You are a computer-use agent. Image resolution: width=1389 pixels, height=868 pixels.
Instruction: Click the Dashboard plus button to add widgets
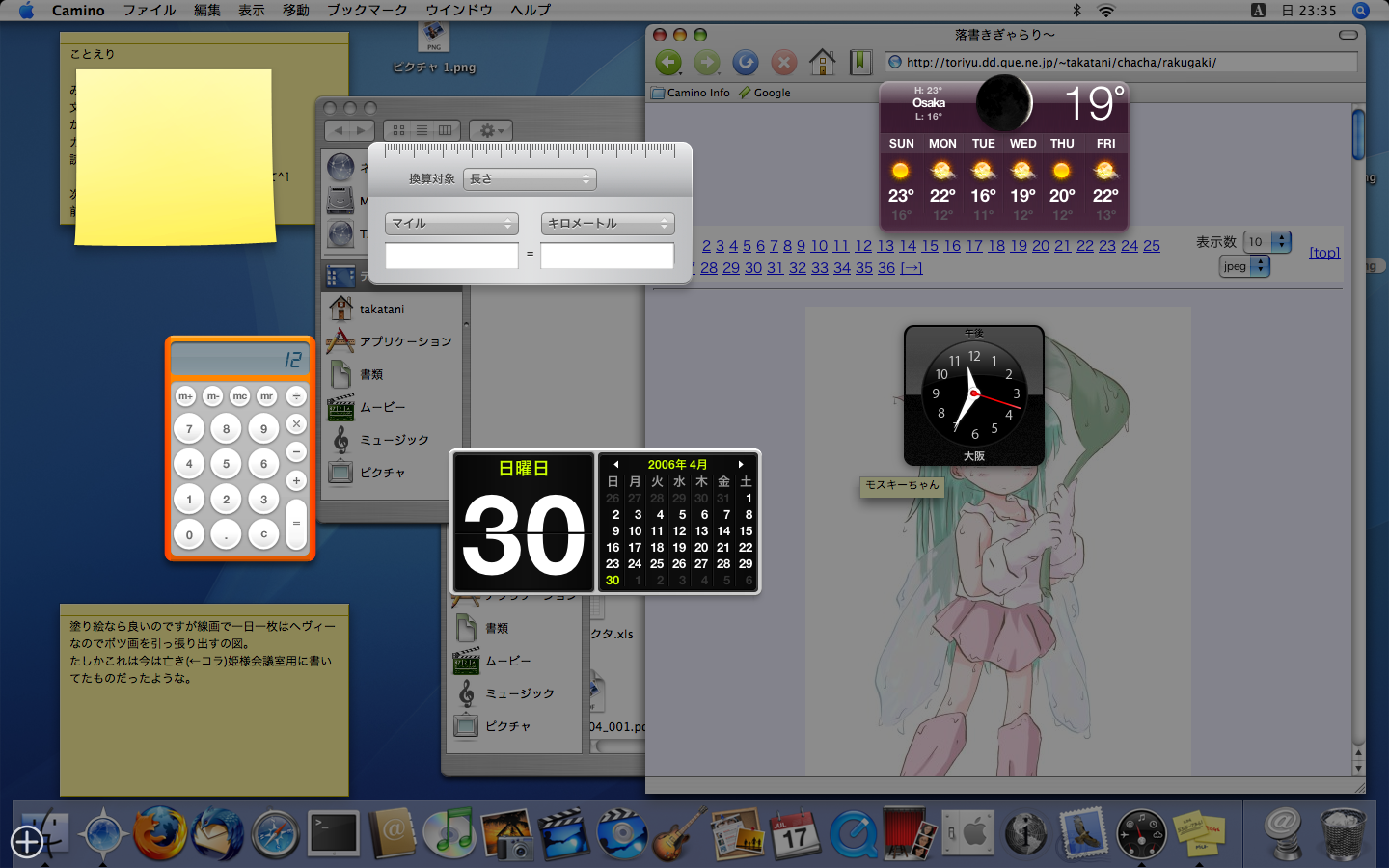tap(27, 842)
